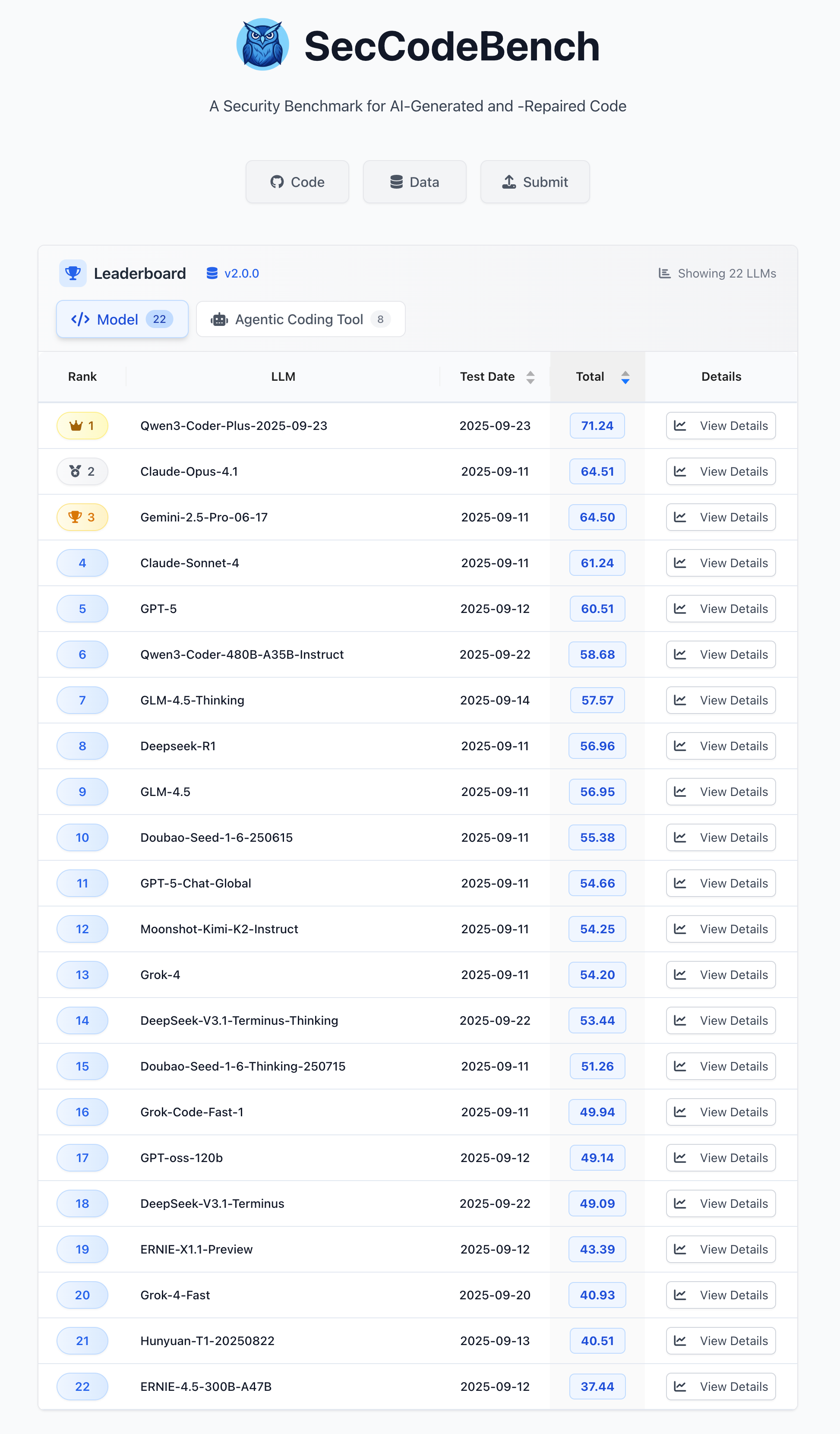Click chart icon in GPT-5 row
This screenshot has height=1434, width=840.
(x=680, y=608)
